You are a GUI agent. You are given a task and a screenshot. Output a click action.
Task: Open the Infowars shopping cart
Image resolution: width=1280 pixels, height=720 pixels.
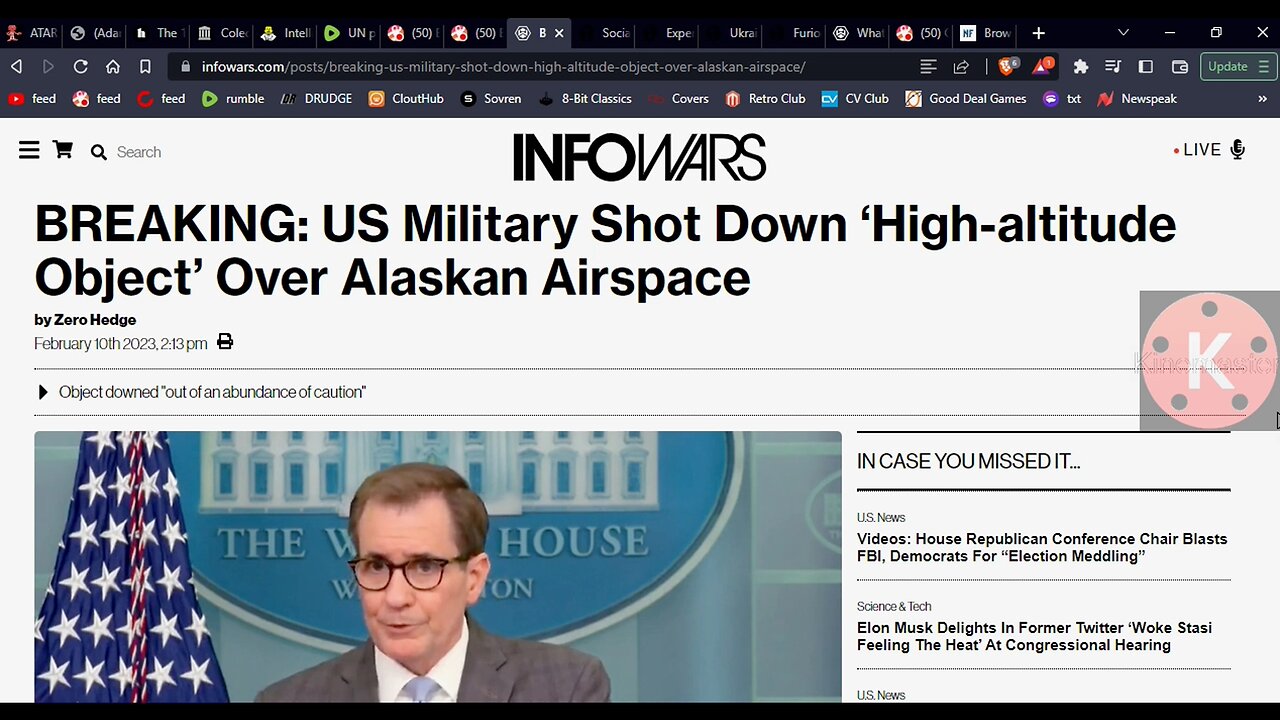pos(63,150)
